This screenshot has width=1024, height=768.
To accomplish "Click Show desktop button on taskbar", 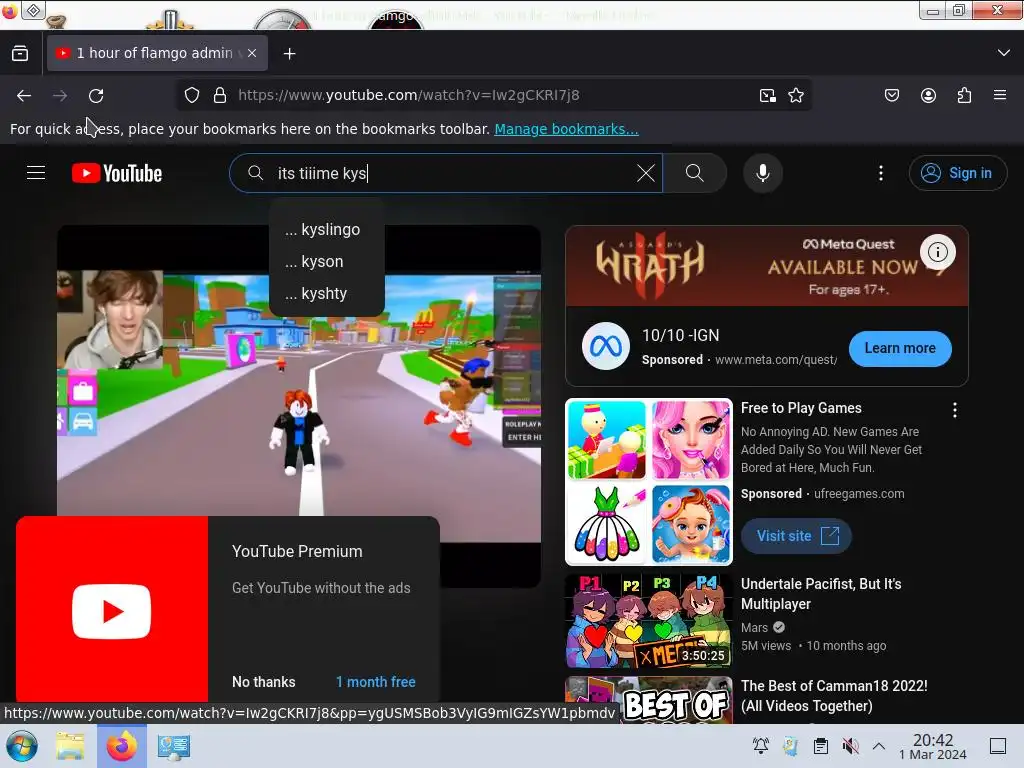I will point(998,746).
